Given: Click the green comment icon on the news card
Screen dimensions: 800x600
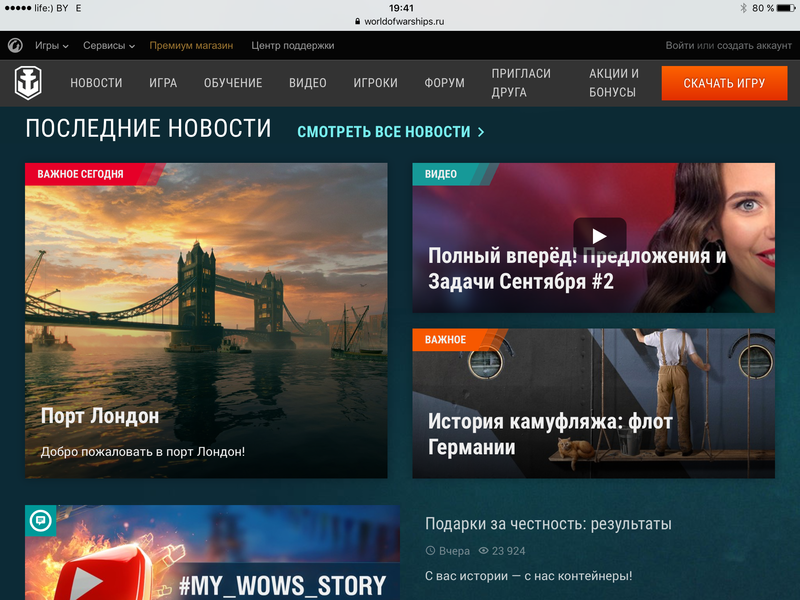Looking at the screenshot, I should tap(40, 520).
